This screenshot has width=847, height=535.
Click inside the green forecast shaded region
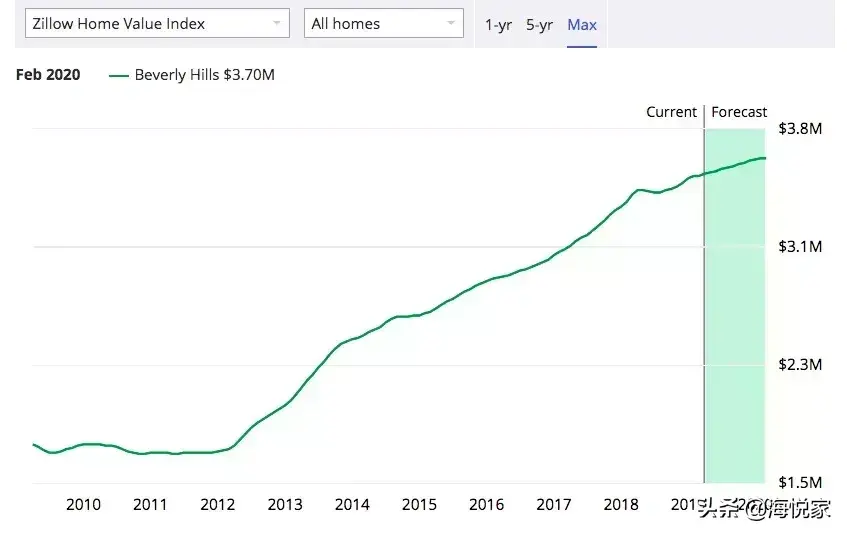tap(735, 320)
